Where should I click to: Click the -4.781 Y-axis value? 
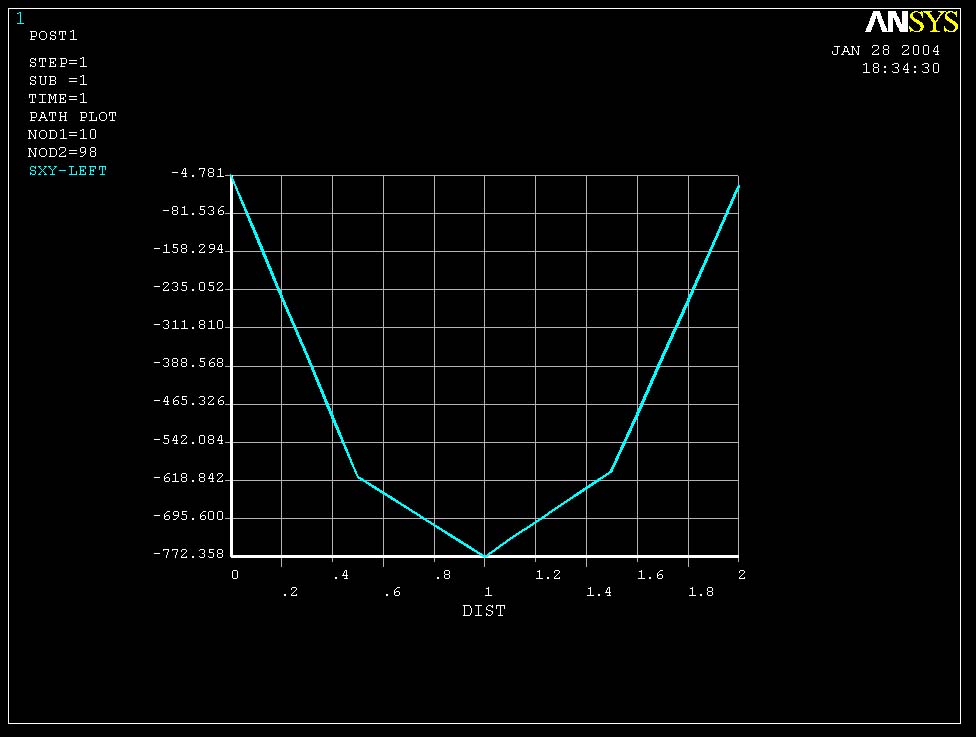197,172
